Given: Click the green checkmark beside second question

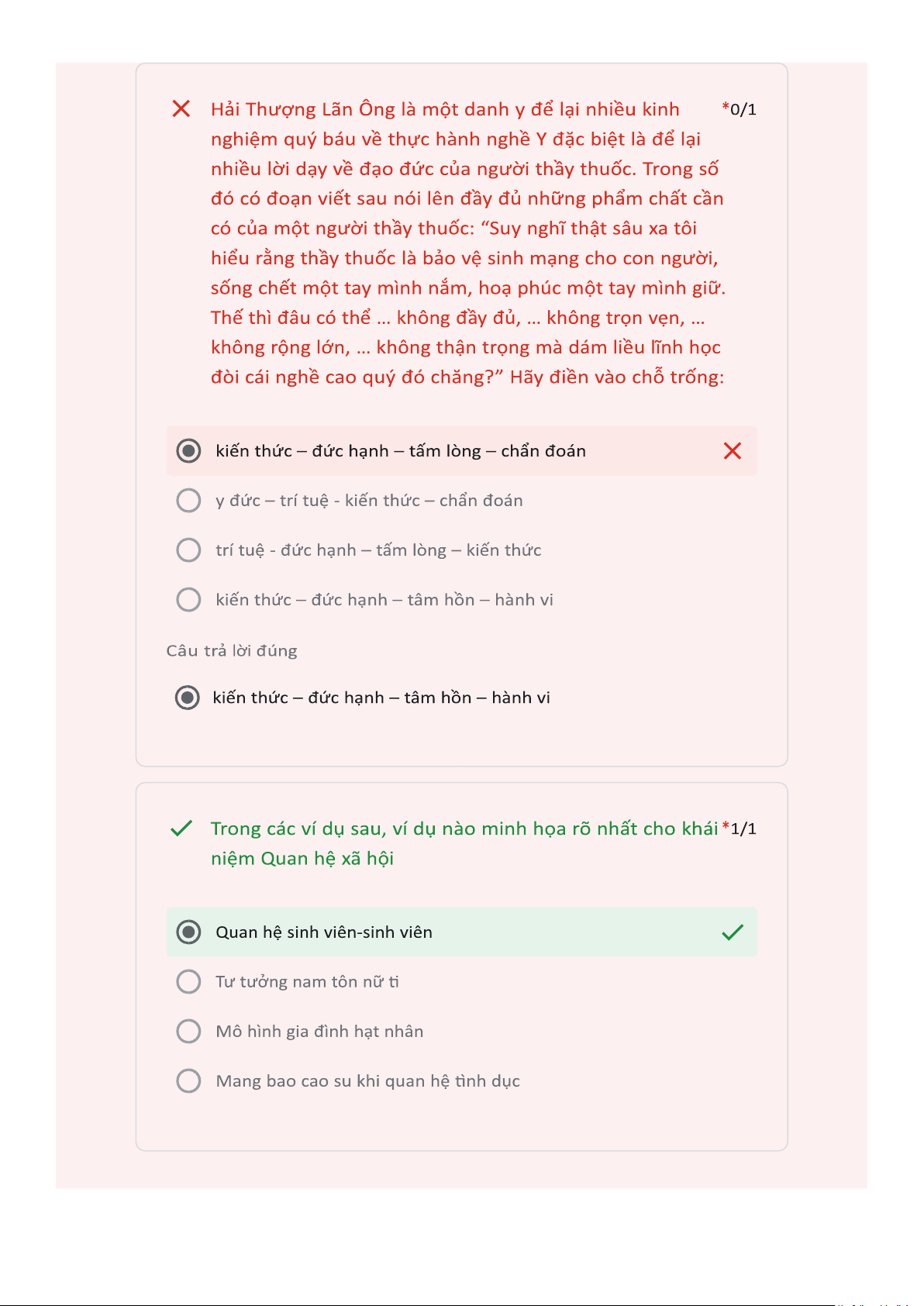Looking at the screenshot, I should pyautogui.click(x=181, y=829).
